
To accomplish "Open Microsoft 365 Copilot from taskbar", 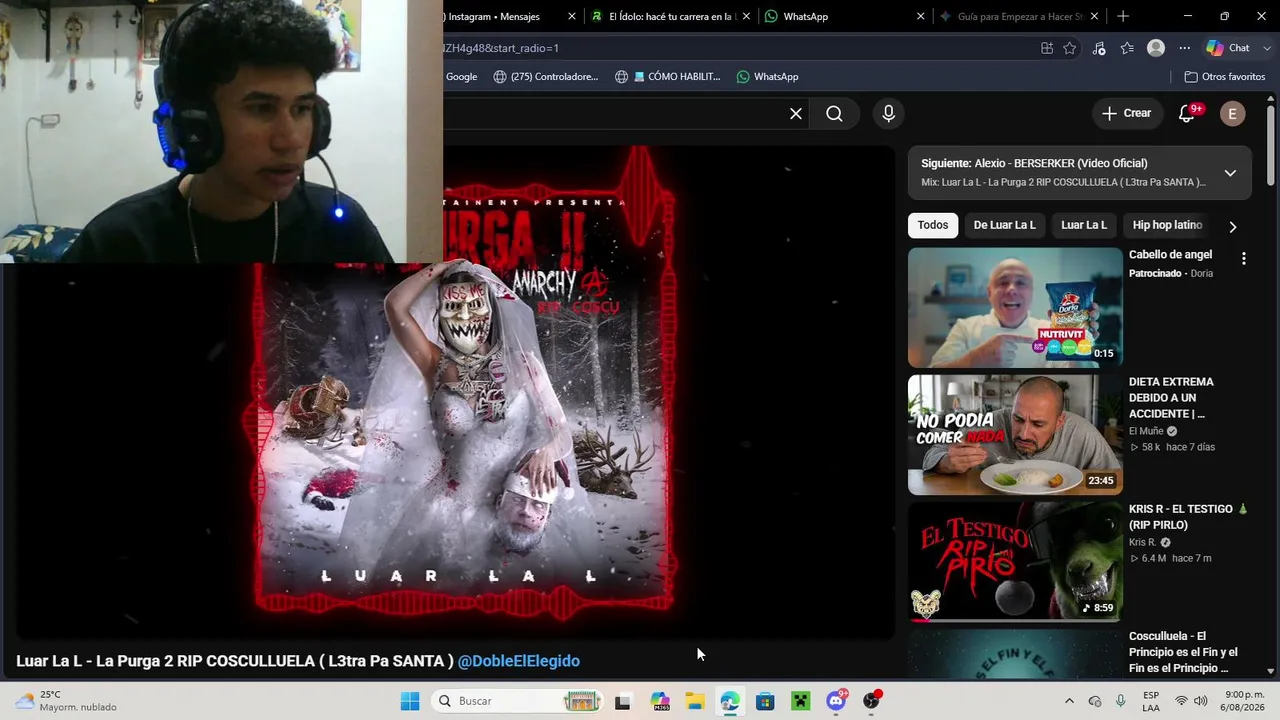I will (x=659, y=701).
